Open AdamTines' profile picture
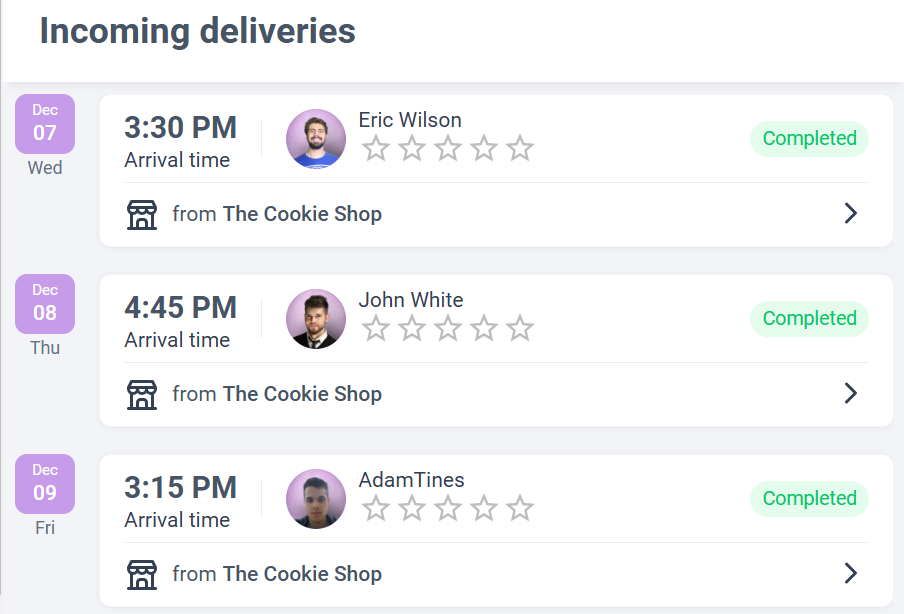 (x=316, y=499)
